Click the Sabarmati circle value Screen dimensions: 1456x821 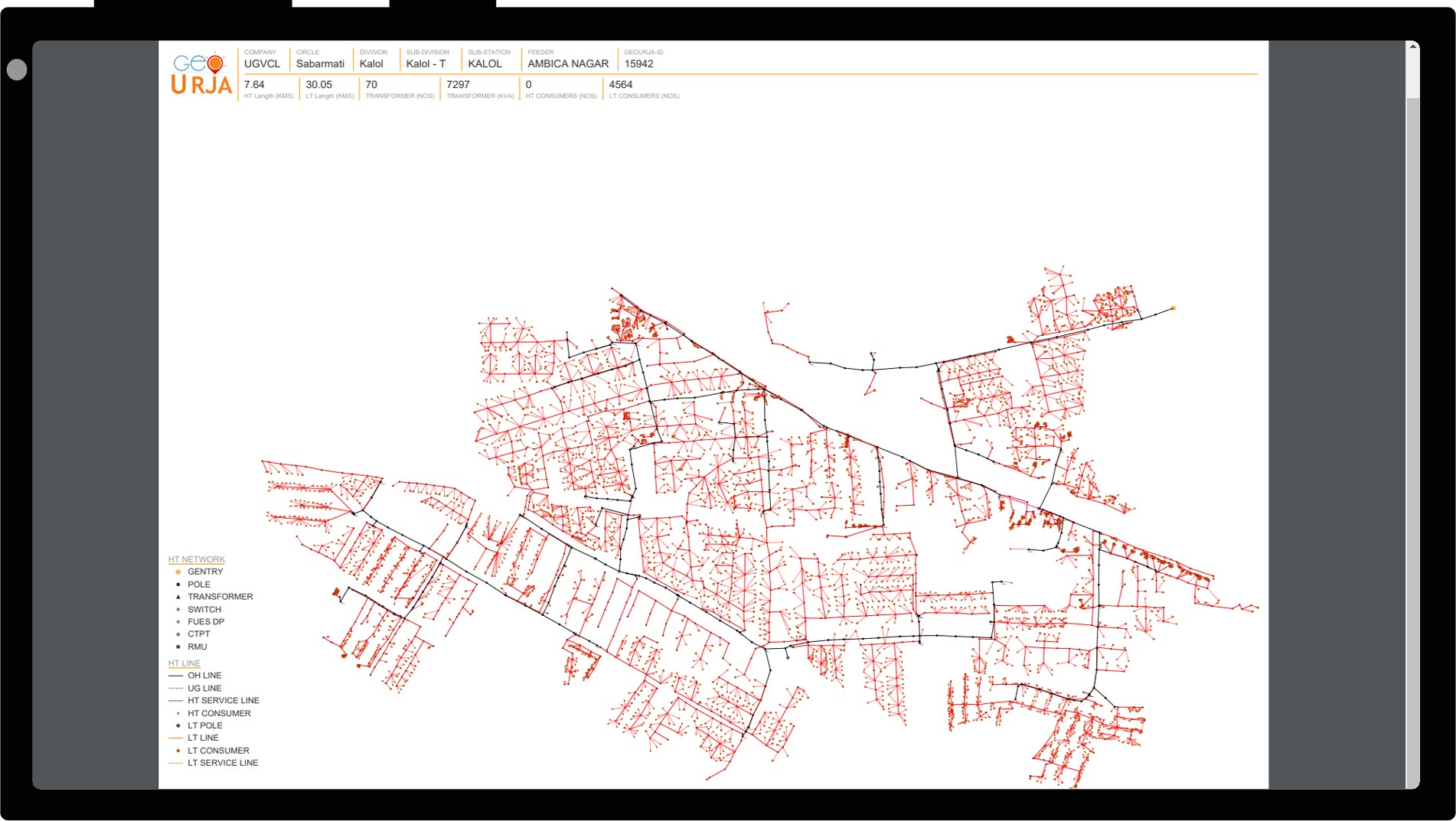(x=320, y=64)
